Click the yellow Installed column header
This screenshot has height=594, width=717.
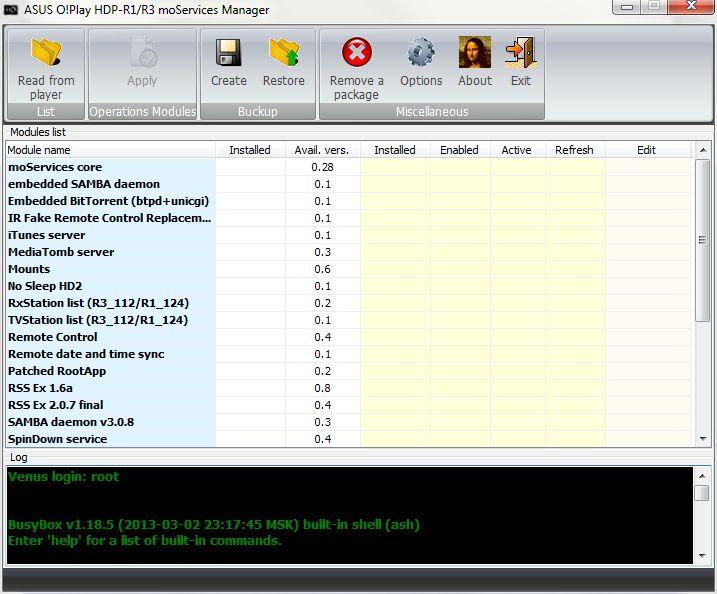[x=395, y=150]
